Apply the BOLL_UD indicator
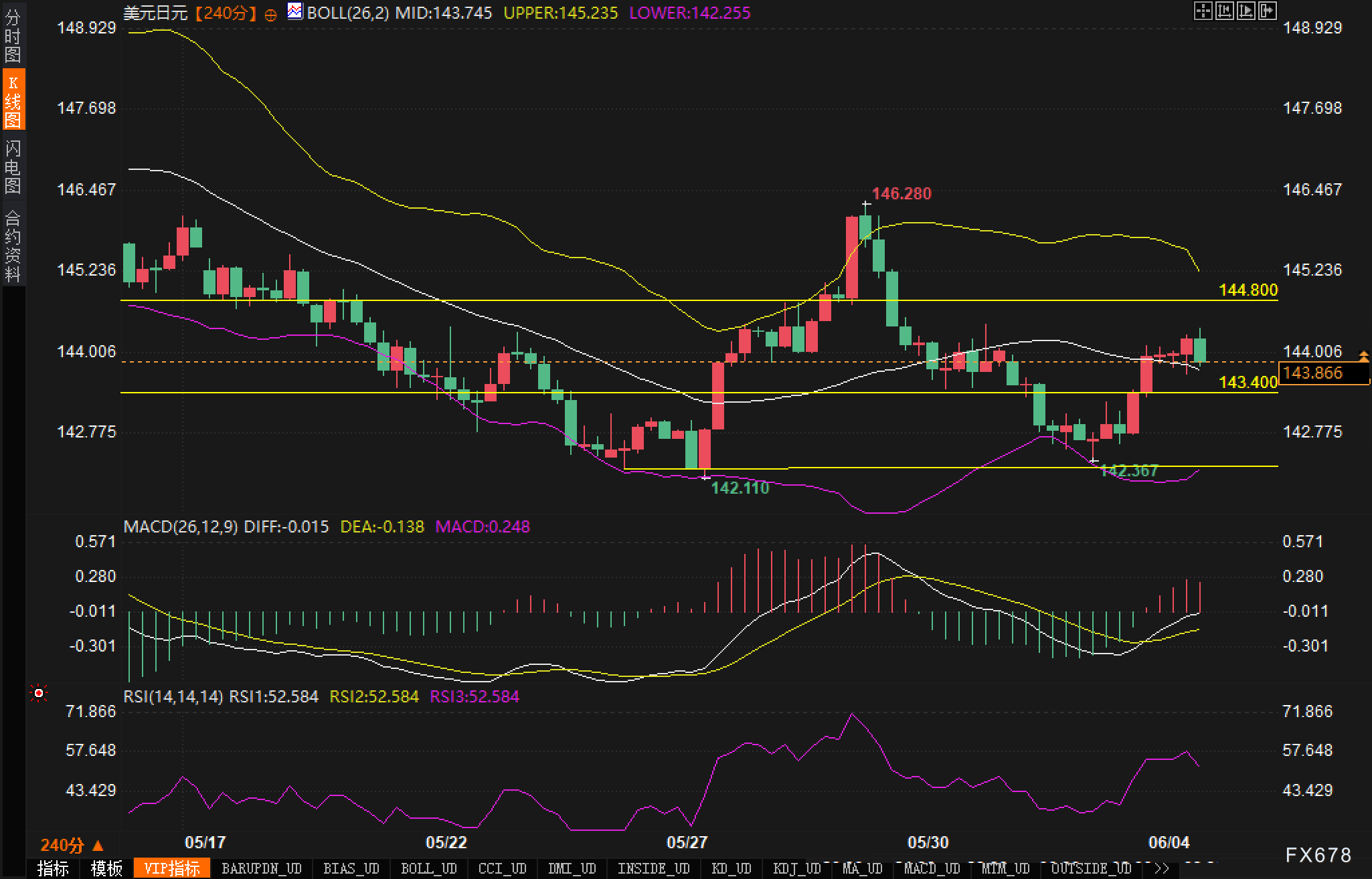The image size is (1372, 879). 428,869
